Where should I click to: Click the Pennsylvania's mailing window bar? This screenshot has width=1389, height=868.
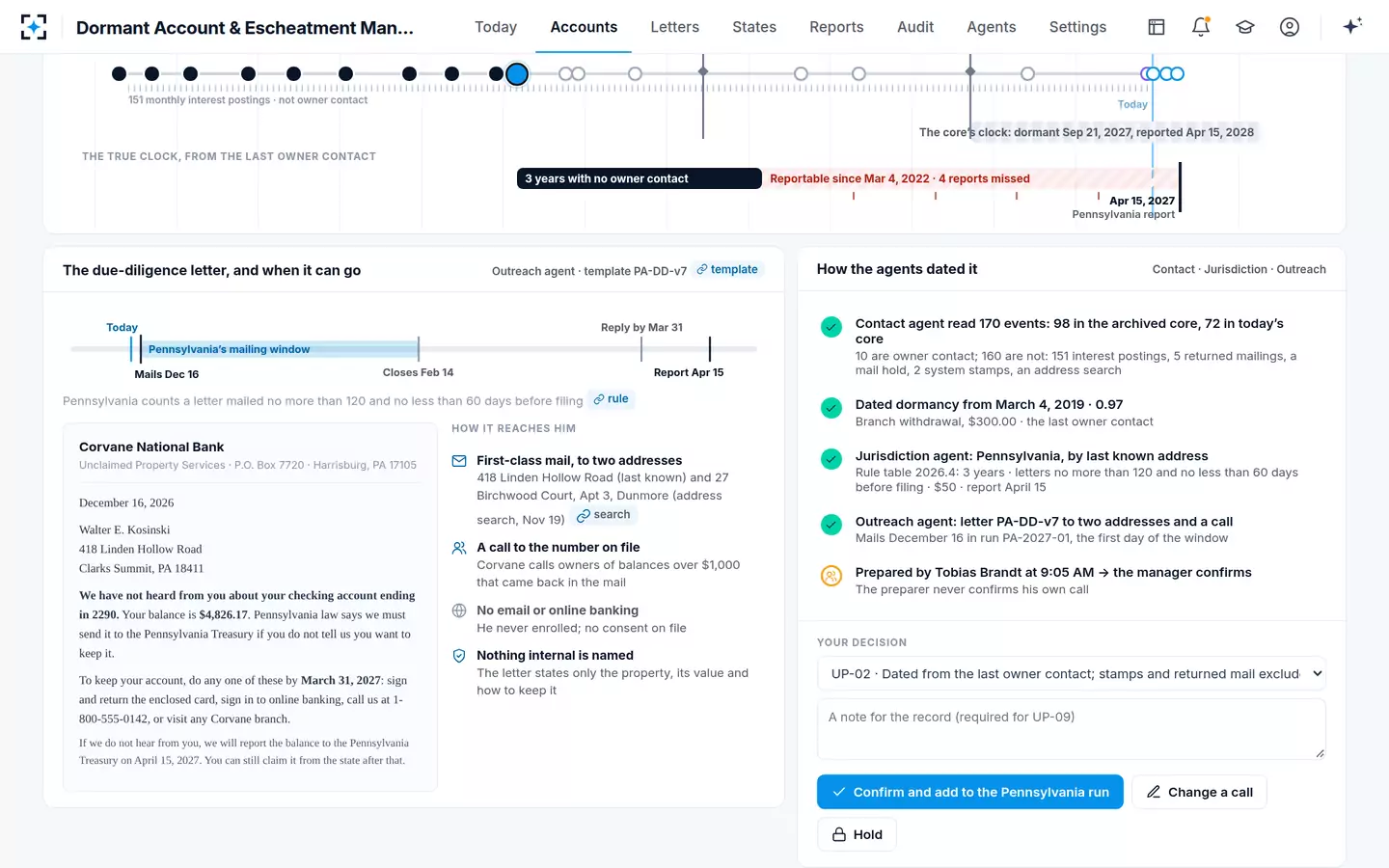tap(280, 349)
